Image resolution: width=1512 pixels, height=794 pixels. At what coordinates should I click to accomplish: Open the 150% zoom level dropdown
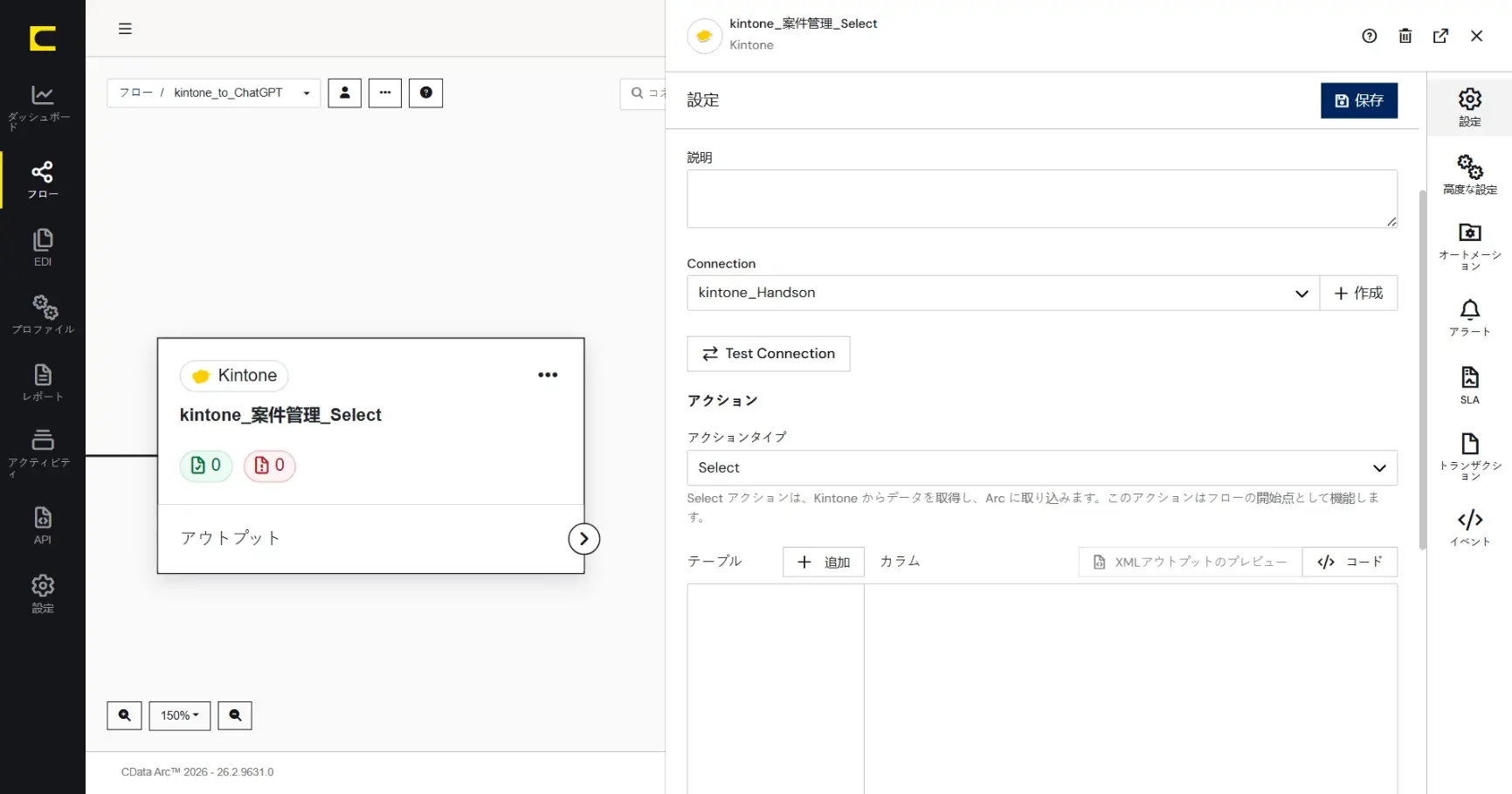(180, 715)
